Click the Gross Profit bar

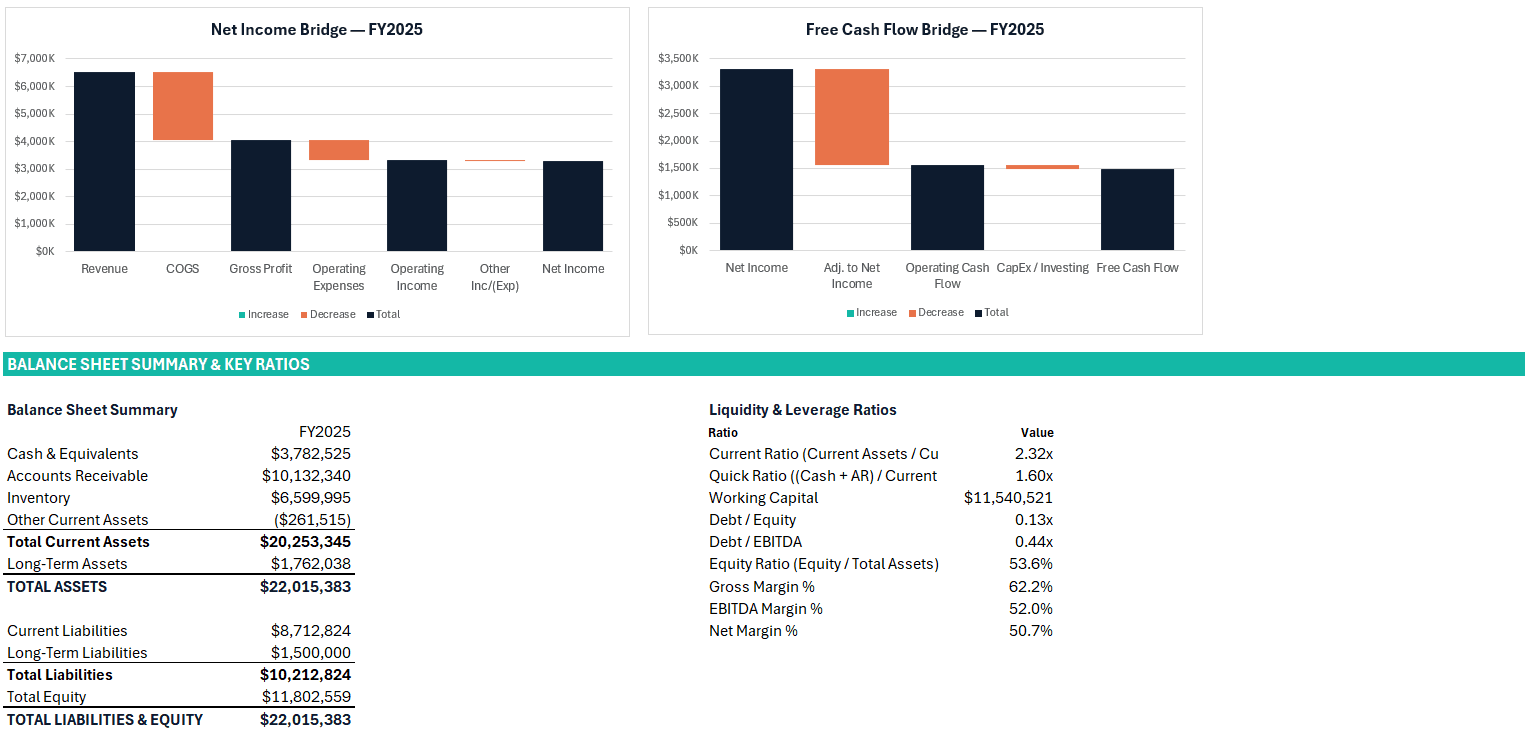(261, 195)
